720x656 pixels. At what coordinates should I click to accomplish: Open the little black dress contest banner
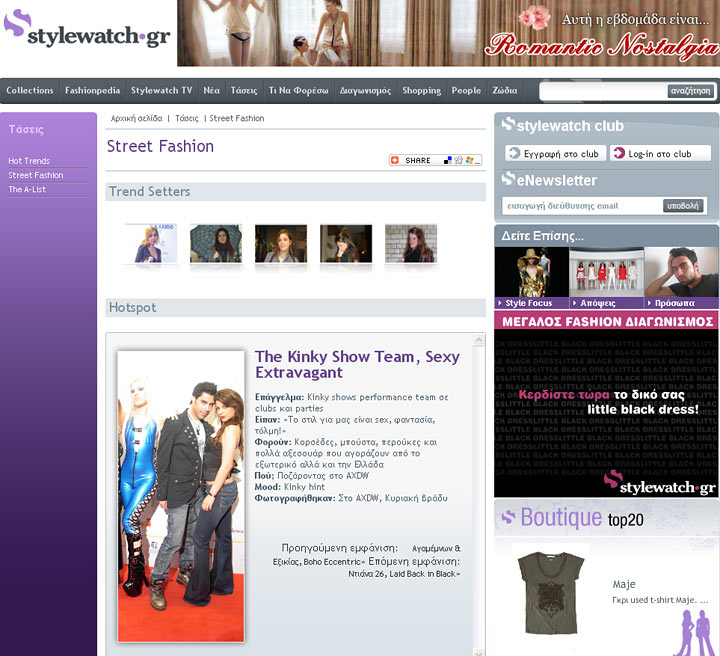click(x=606, y=404)
